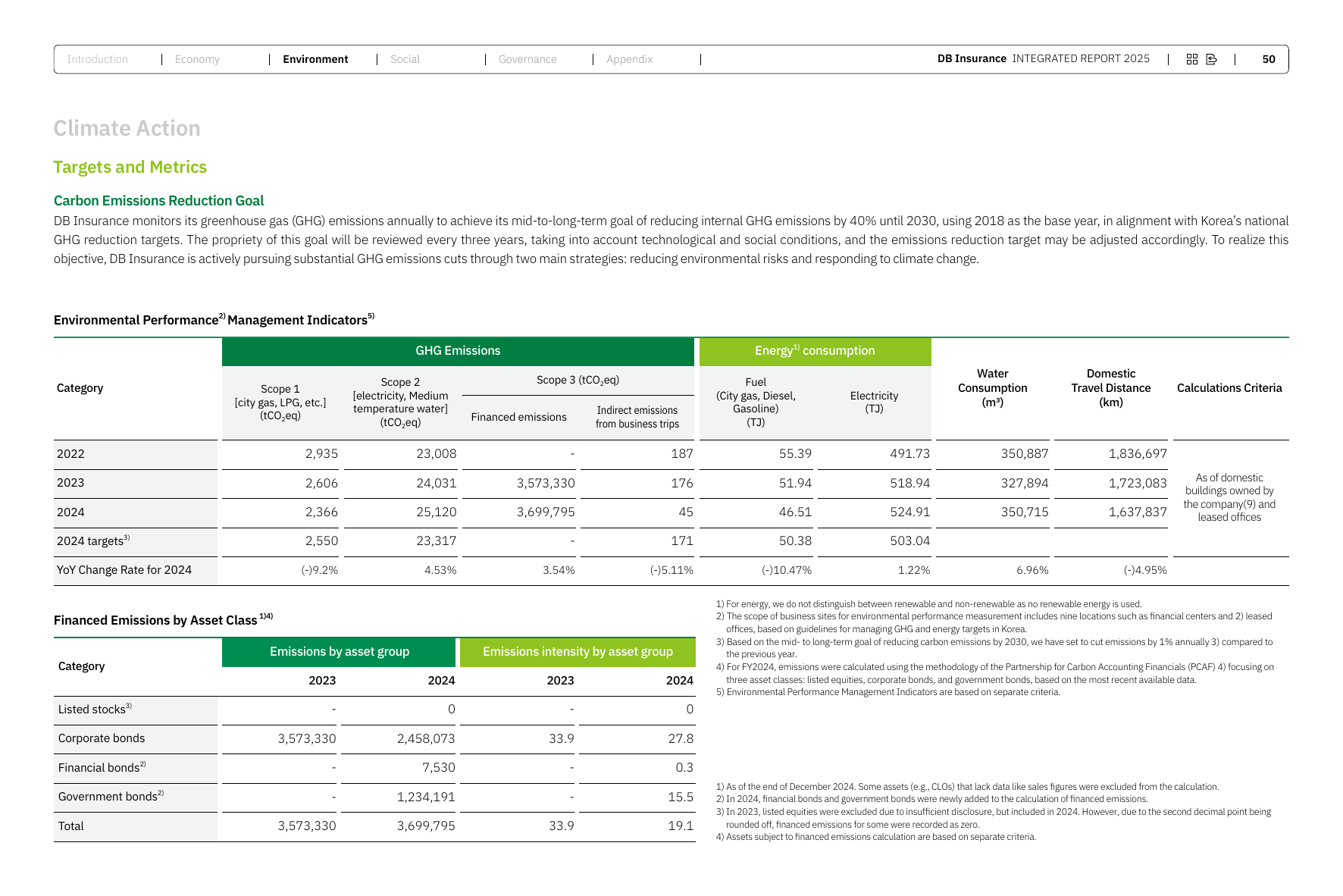Jump to the Appendix section tab
The height and width of the screenshot is (896, 1343).
(x=629, y=59)
